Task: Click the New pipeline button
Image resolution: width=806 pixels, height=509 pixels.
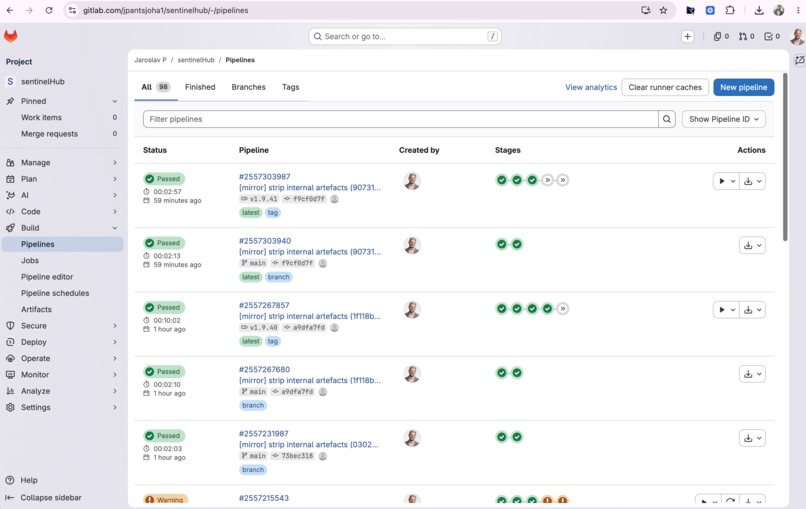Action: 743,87
